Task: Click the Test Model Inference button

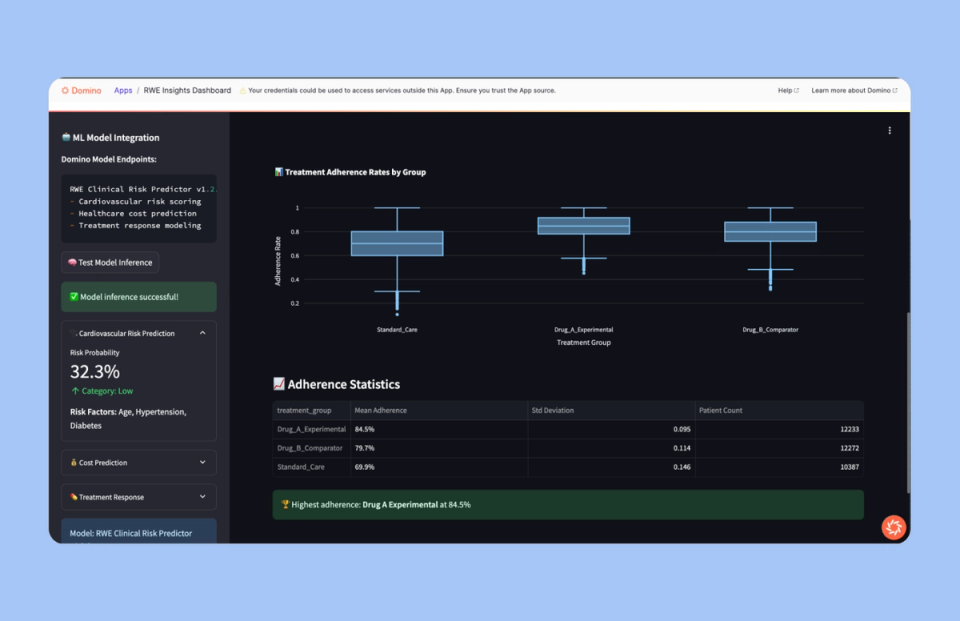Action: coord(110,262)
